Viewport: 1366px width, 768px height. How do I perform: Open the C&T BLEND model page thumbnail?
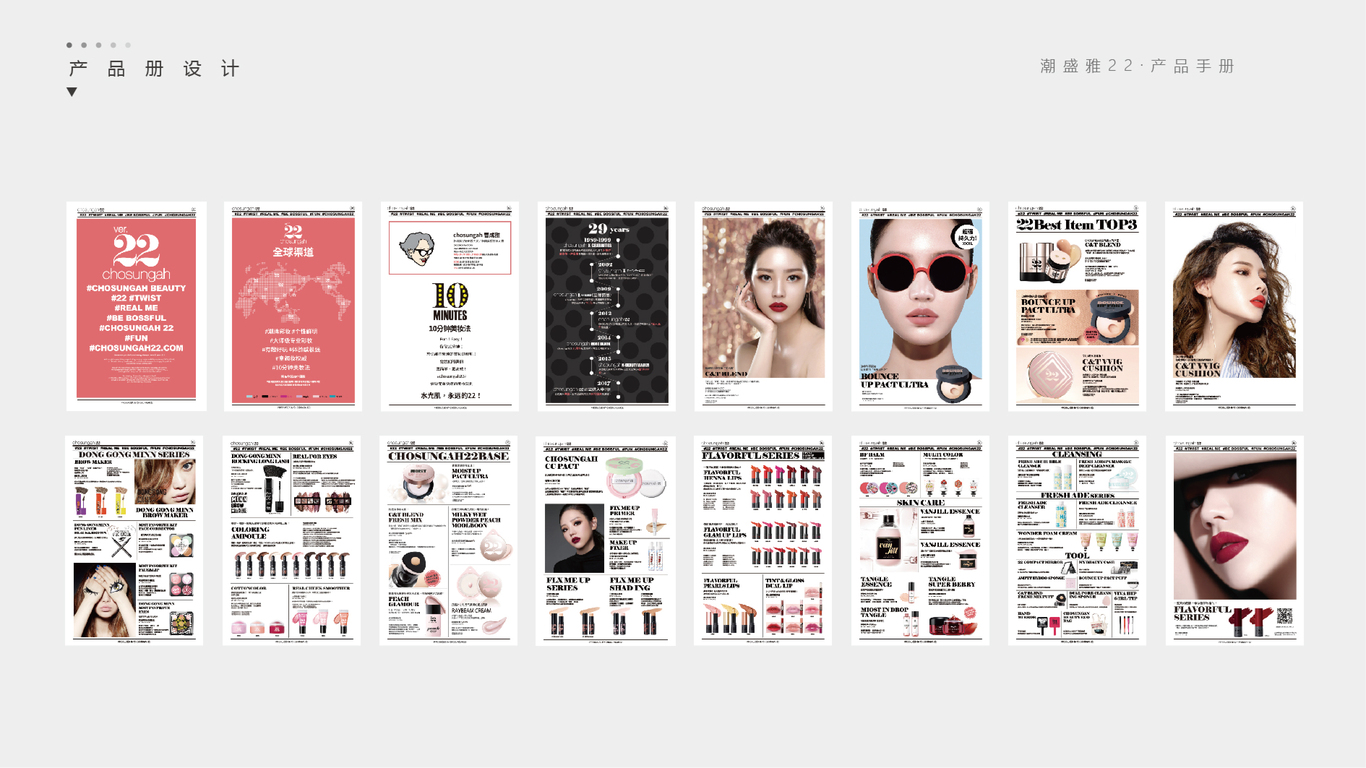tap(763, 306)
